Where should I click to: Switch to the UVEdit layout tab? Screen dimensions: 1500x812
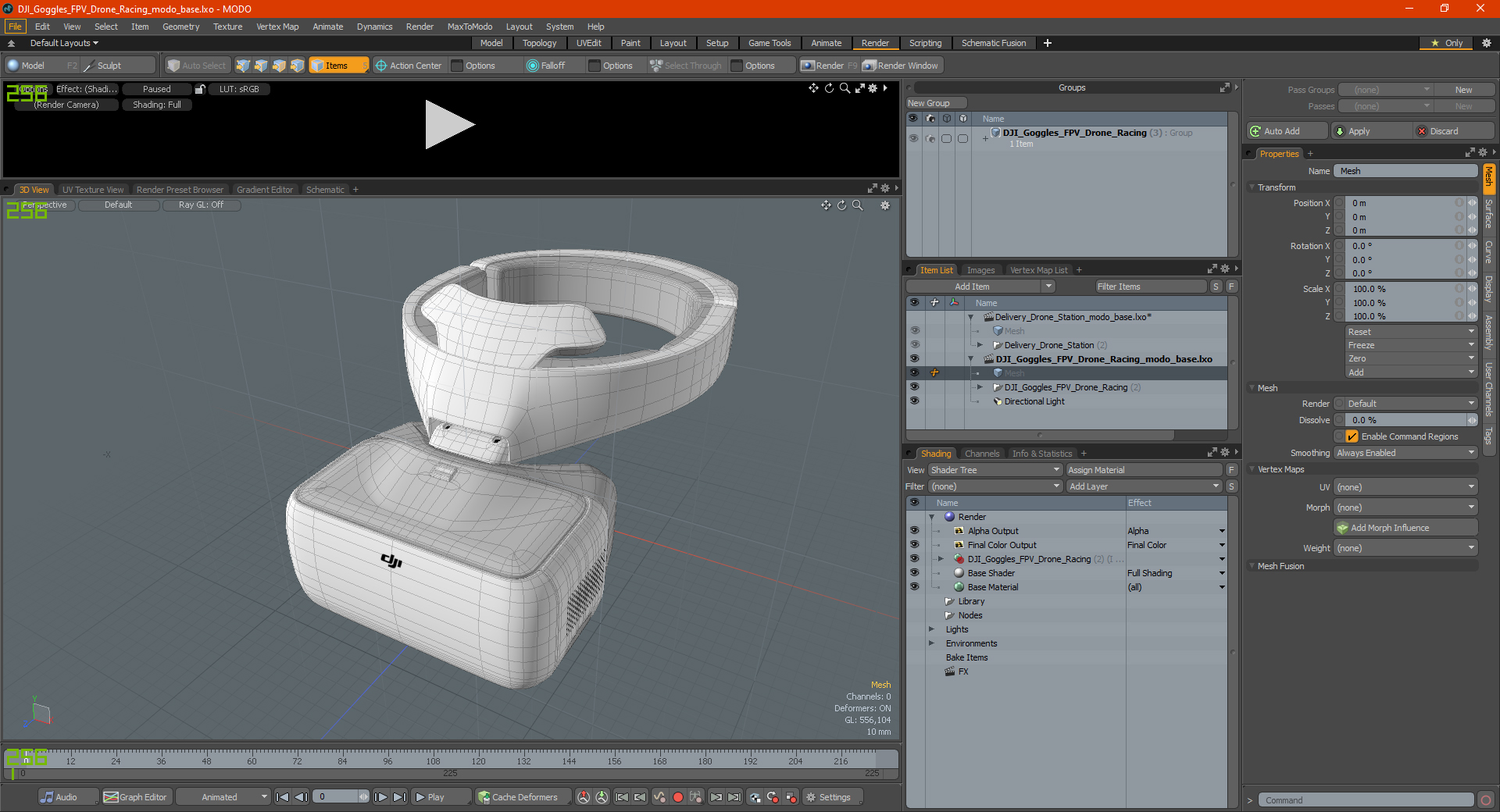coord(589,43)
